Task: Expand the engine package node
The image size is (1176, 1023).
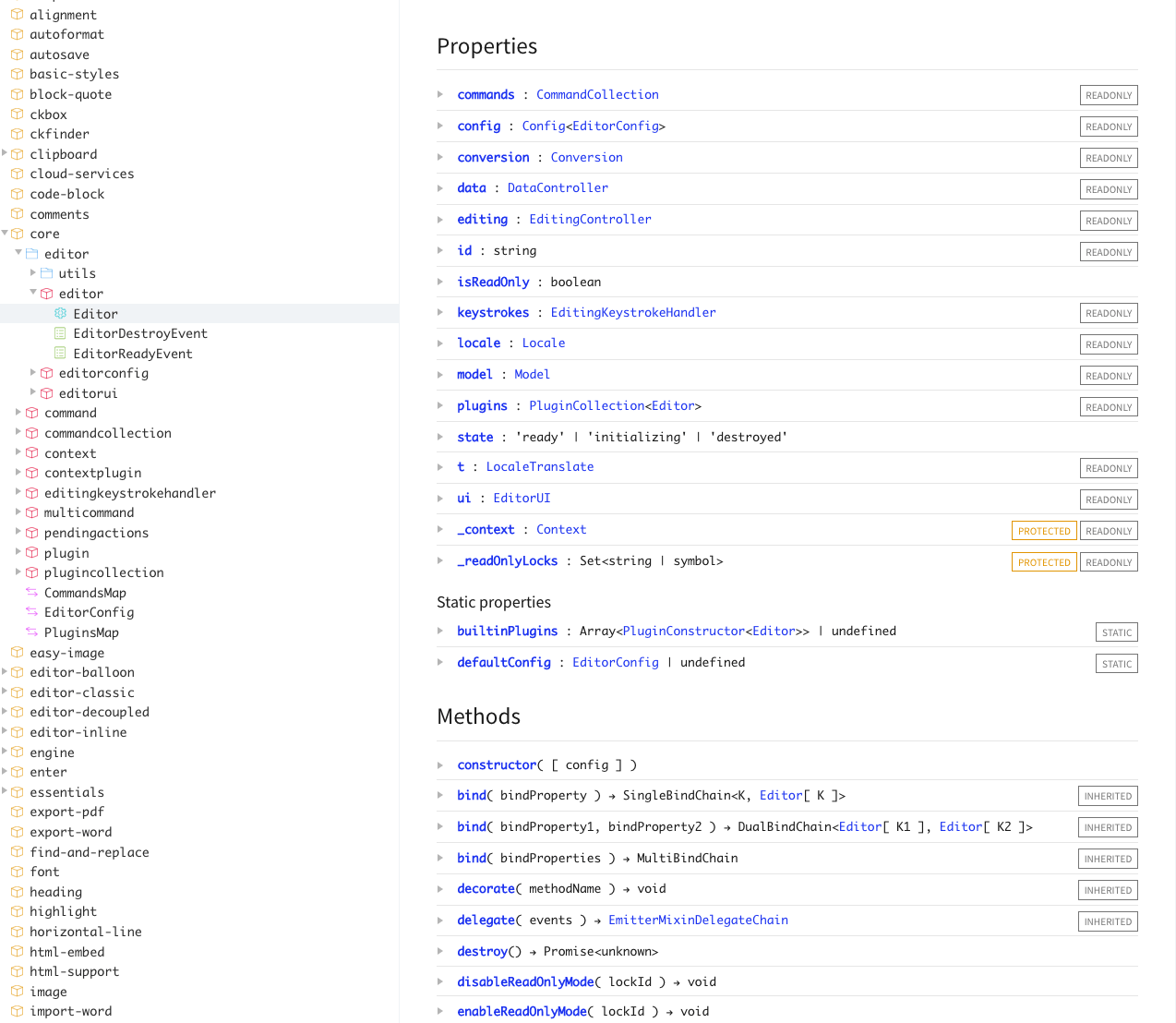Action: [x=5, y=752]
